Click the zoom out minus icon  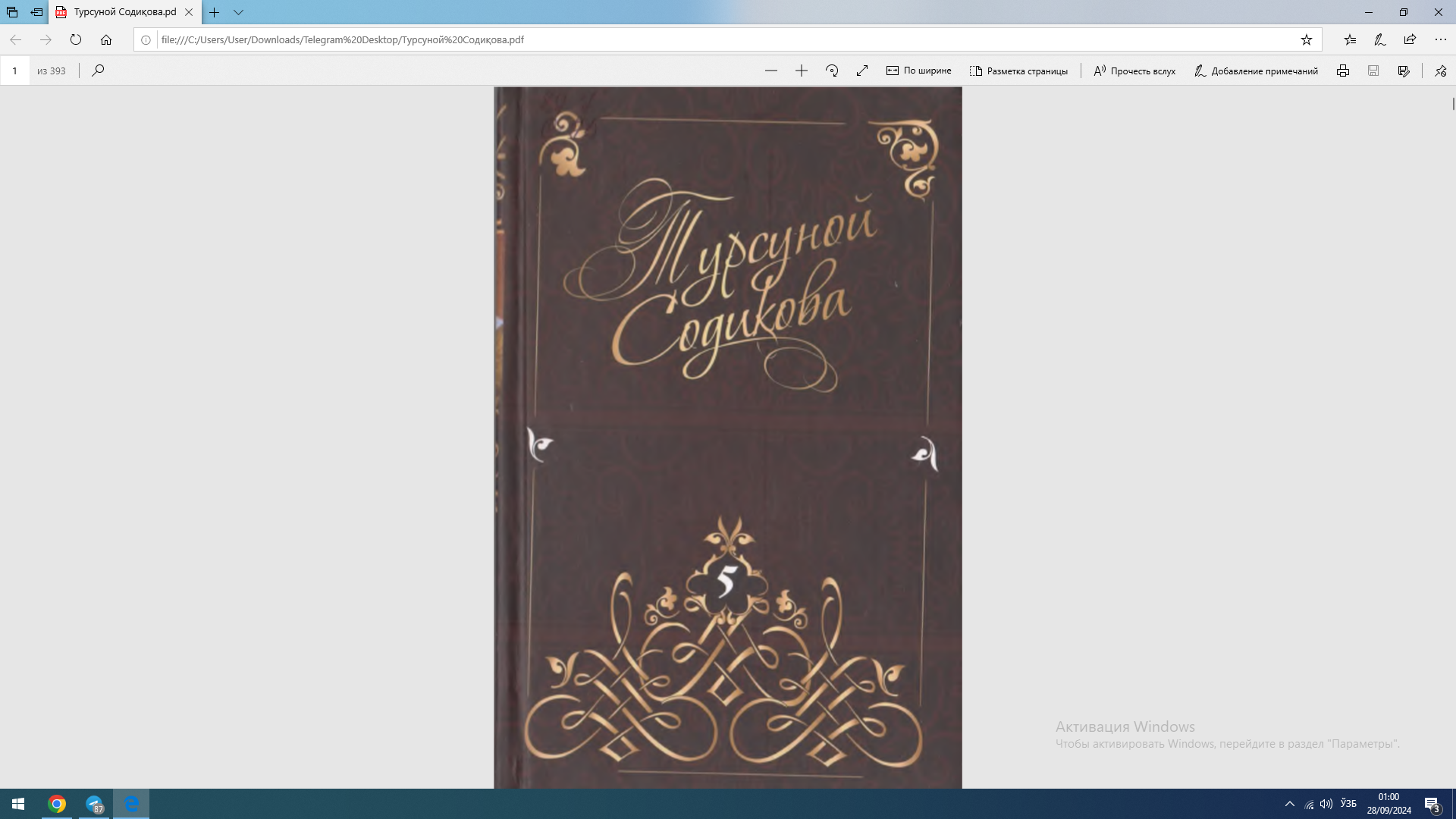click(771, 71)
